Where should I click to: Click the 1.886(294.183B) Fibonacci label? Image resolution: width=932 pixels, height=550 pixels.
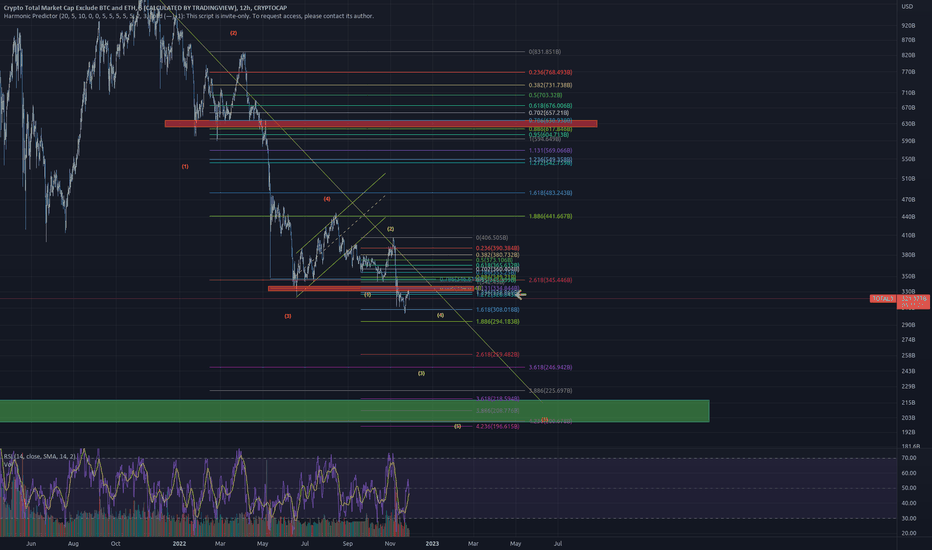[x=498, y=322]
